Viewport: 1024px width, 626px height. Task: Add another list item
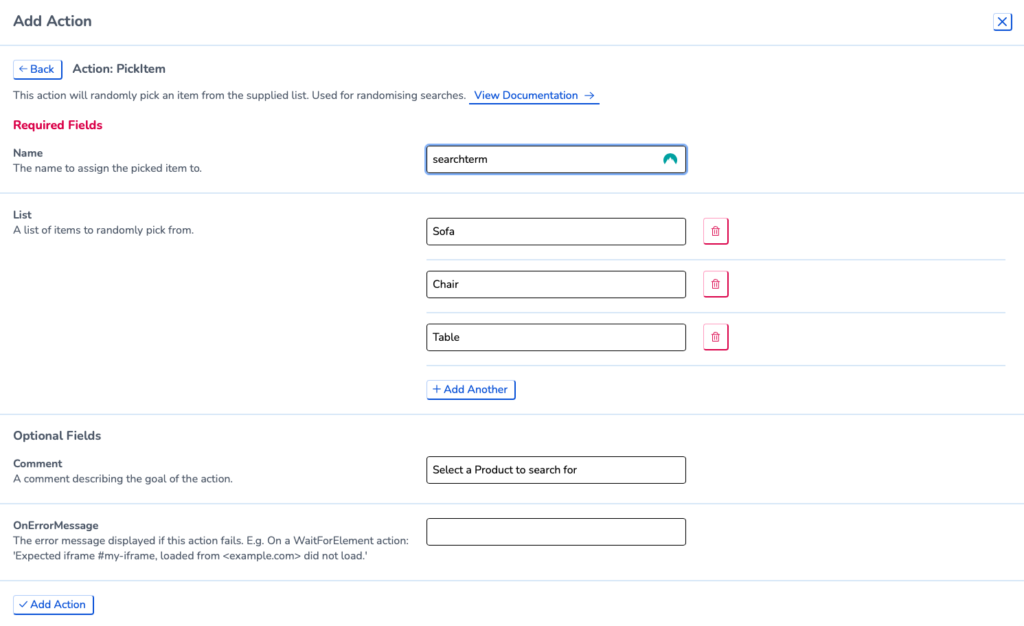tap(470, 390)
